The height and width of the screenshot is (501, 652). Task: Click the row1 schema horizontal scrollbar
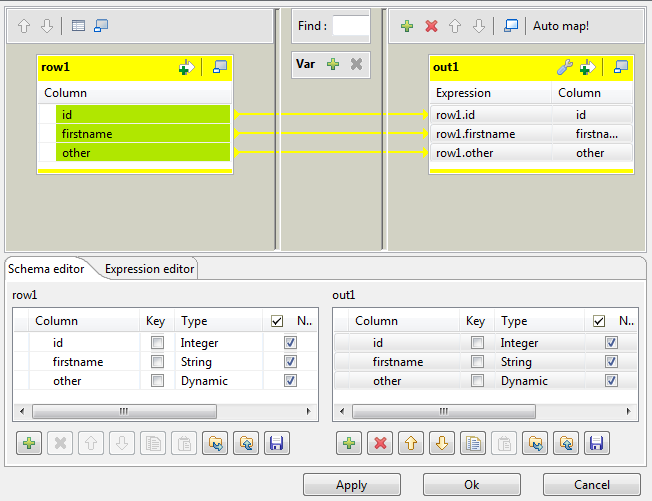point(124,411)
